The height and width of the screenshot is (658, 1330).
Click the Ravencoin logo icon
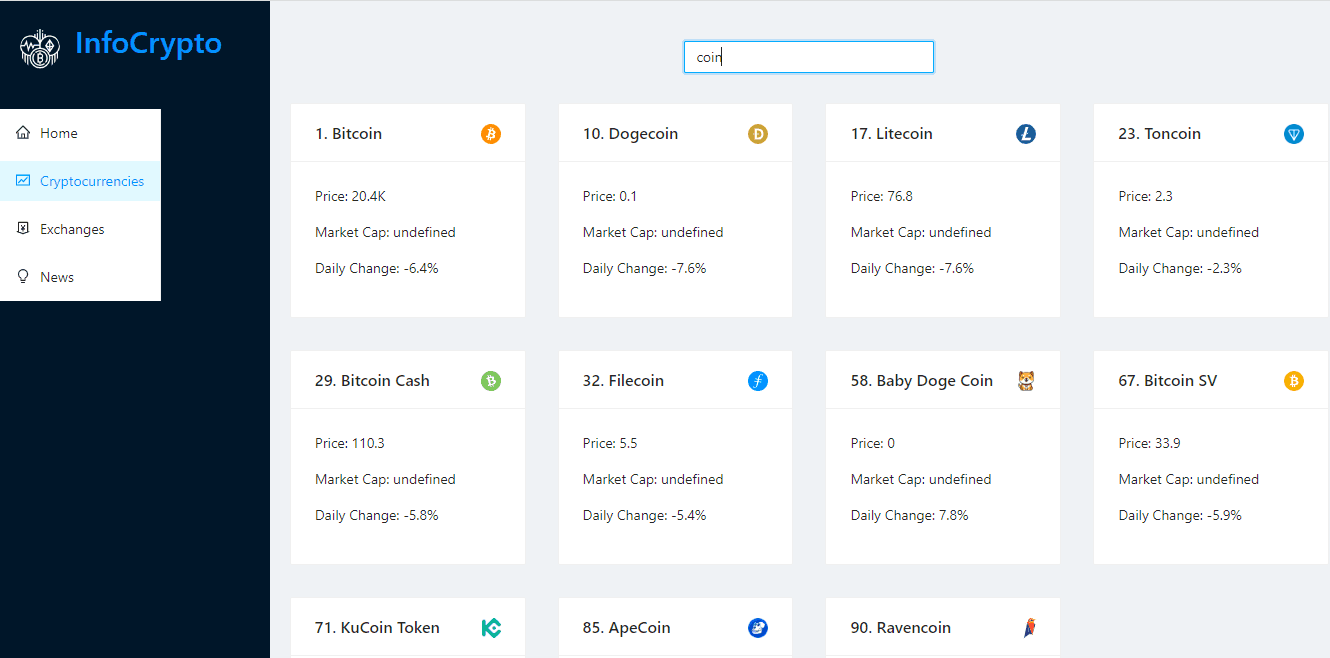point(1029,628)
